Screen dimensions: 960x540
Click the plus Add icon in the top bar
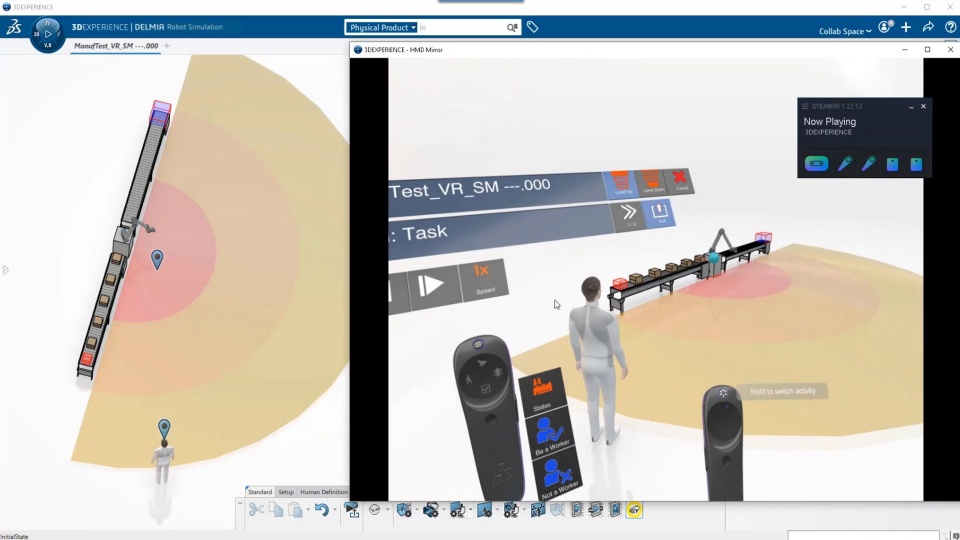point(906,27)
